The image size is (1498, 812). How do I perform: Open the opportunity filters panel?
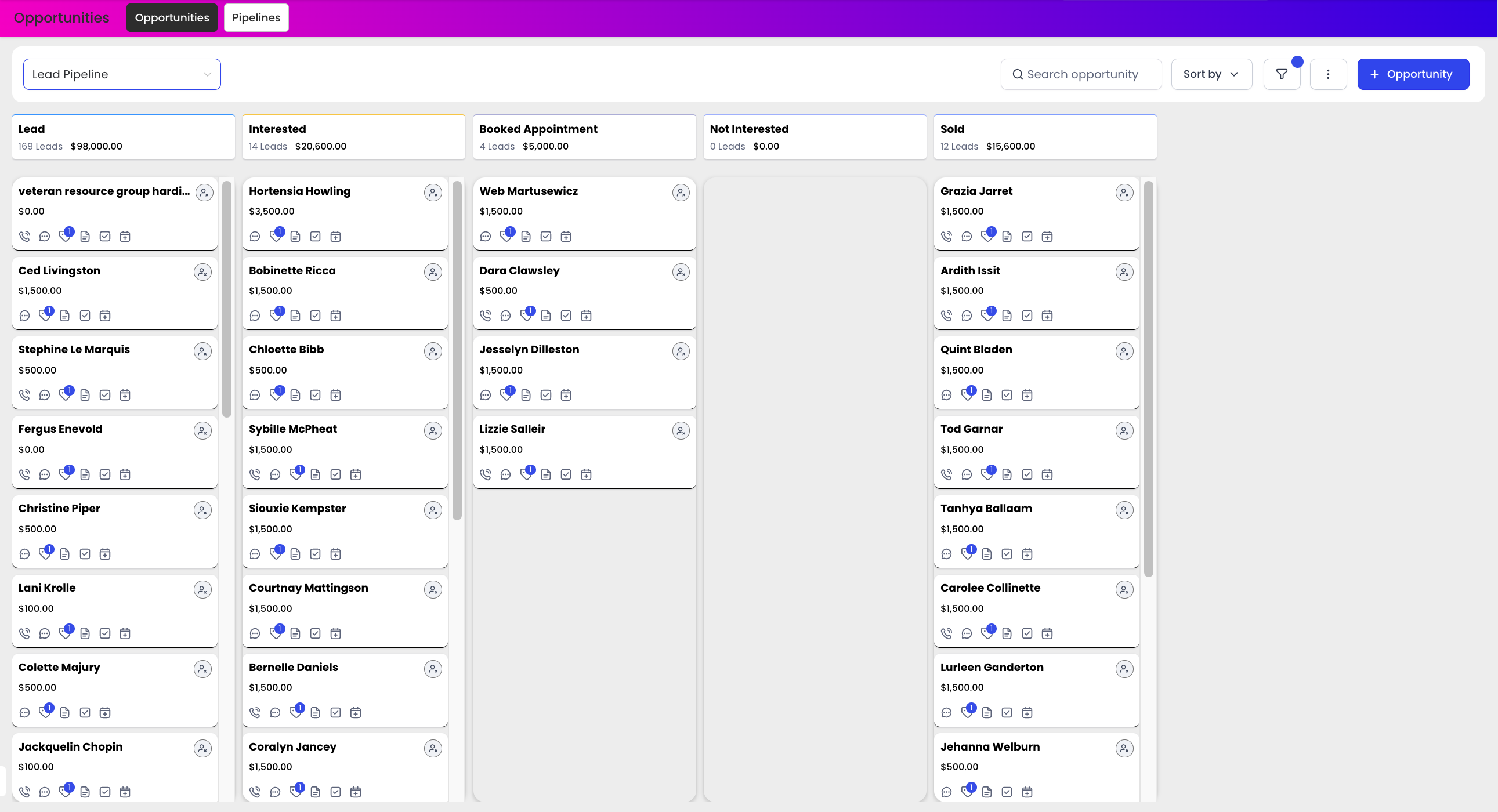pos(1282,74)
